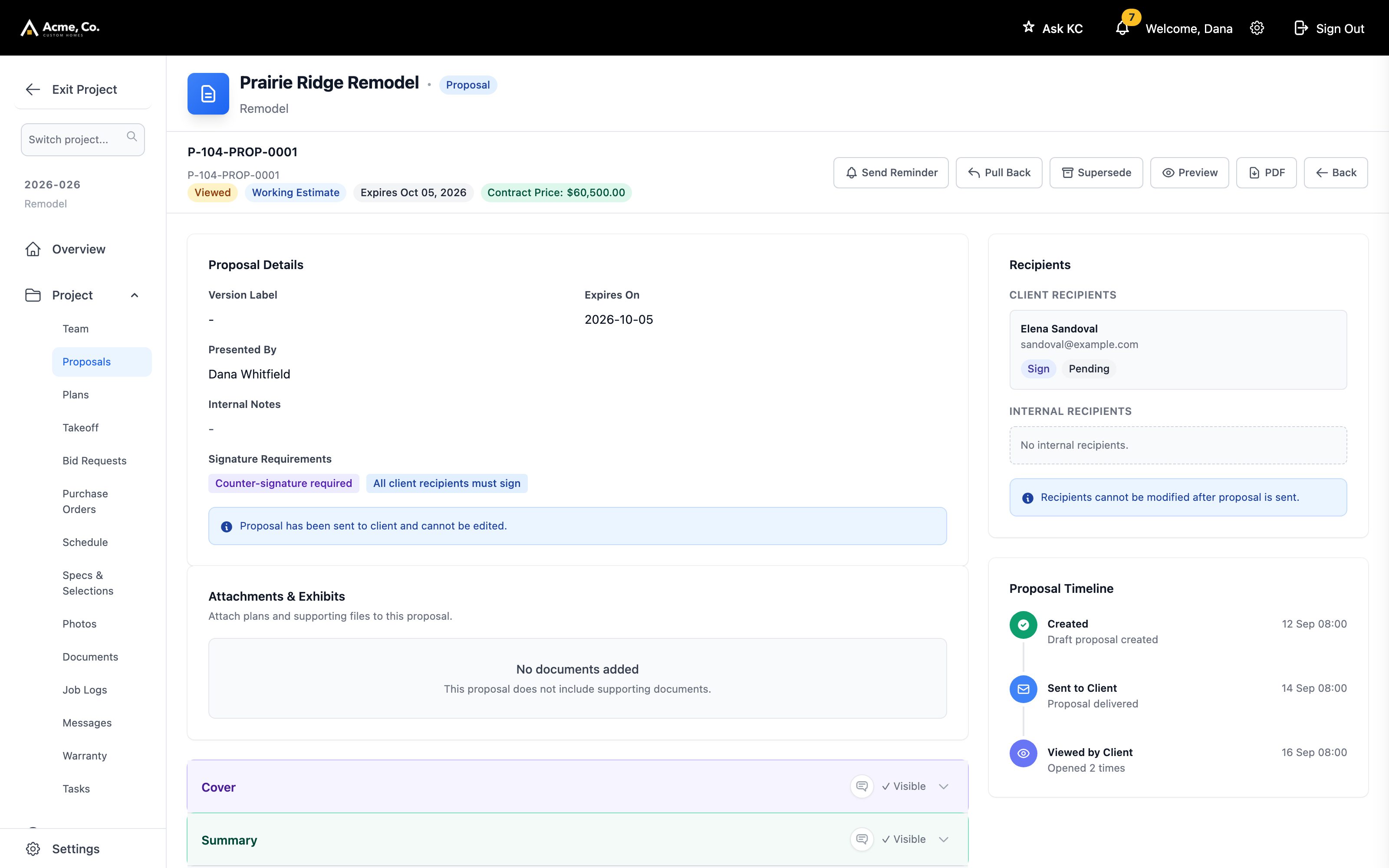
Task: Open Takeoff in the sidebar
Action: (80, 427)
